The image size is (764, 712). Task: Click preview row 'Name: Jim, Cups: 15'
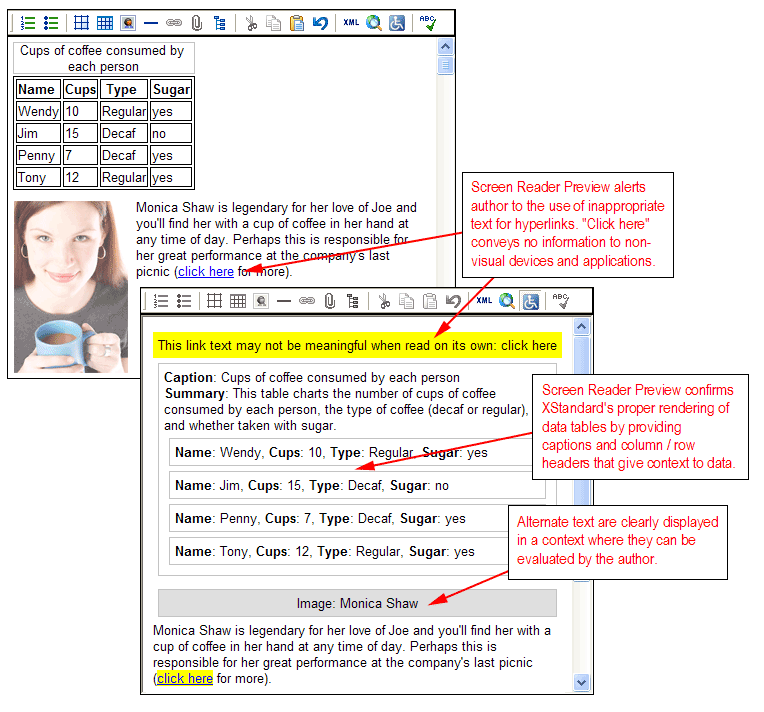[x=357, y=485]
